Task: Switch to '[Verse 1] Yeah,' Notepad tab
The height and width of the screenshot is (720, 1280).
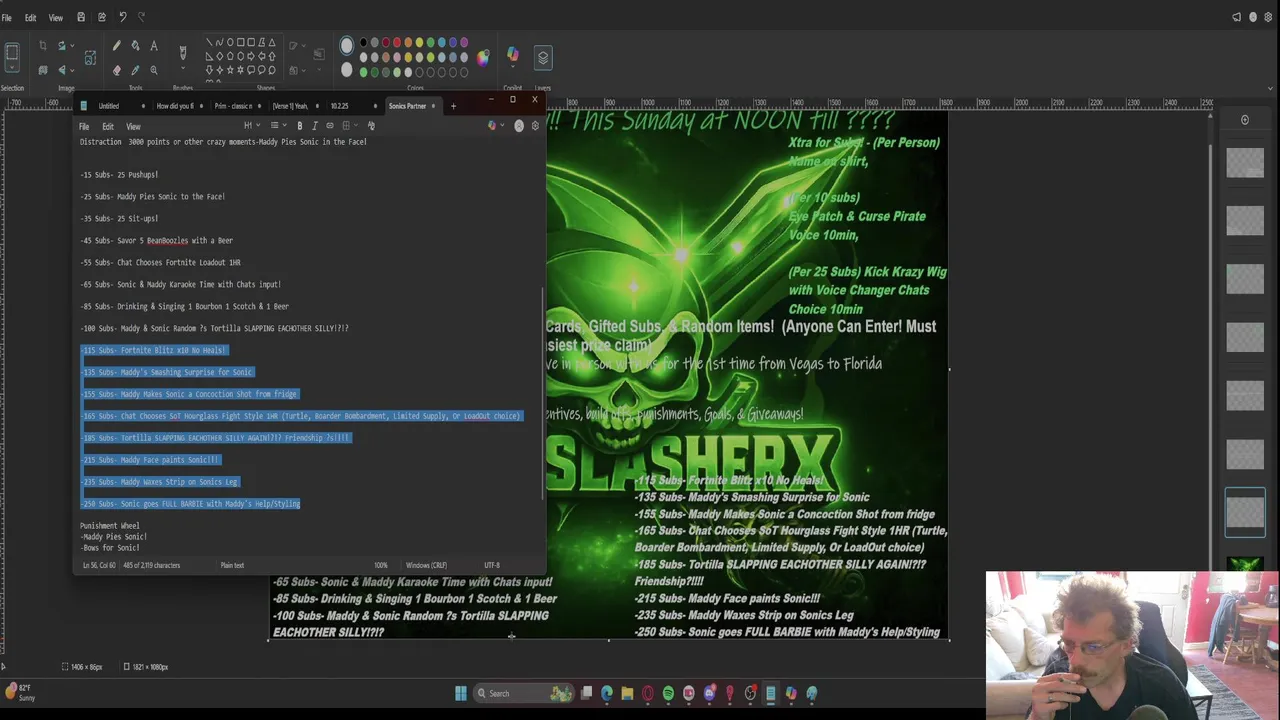Action: 290,106
